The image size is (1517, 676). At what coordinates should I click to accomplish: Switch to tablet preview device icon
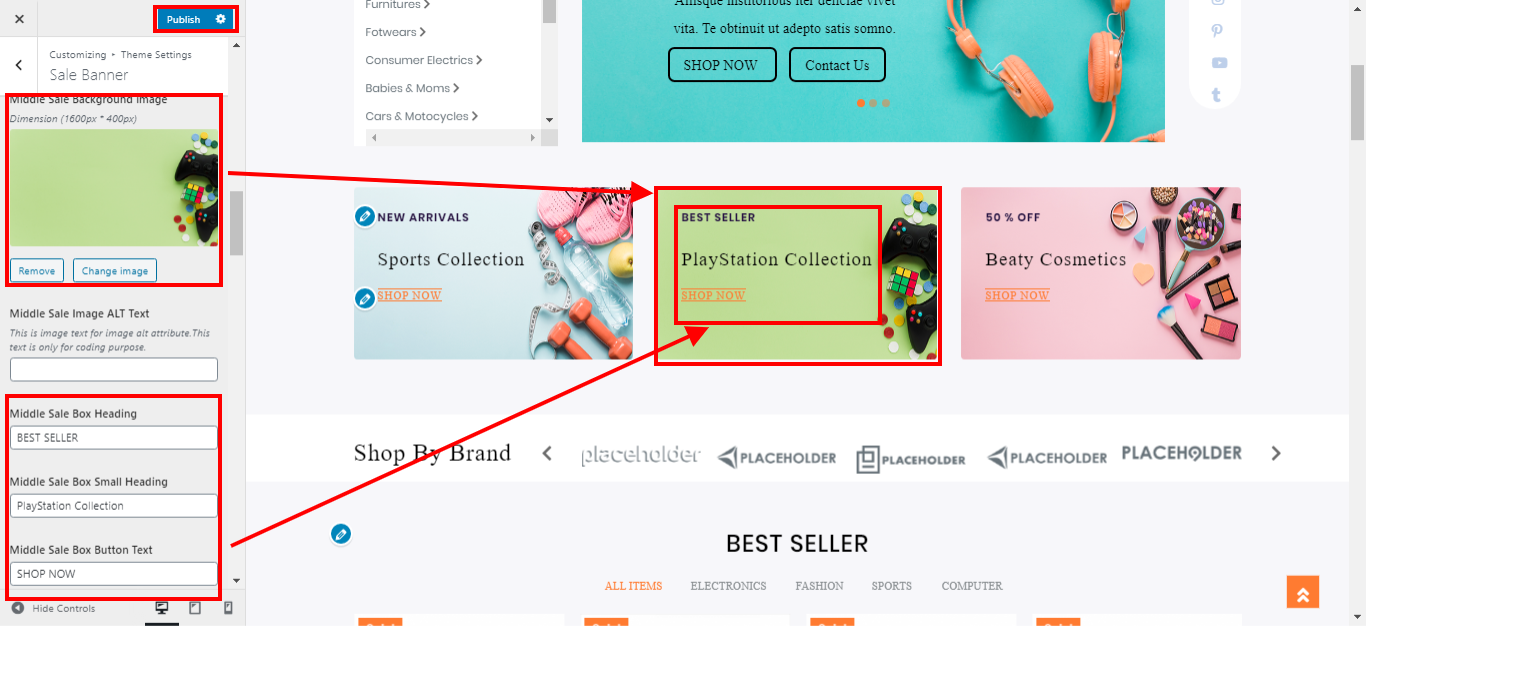(x=195, y=608)
